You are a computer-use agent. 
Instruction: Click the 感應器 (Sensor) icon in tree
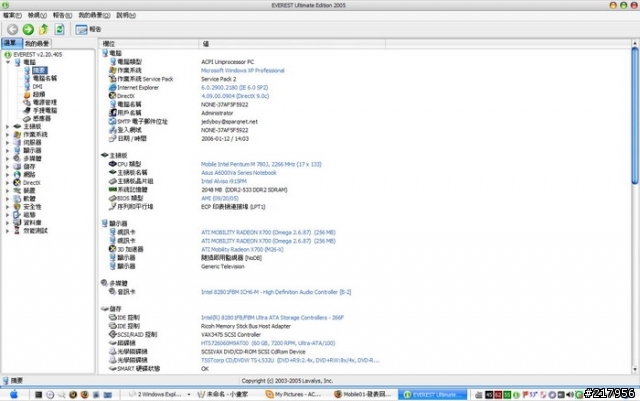27,118
